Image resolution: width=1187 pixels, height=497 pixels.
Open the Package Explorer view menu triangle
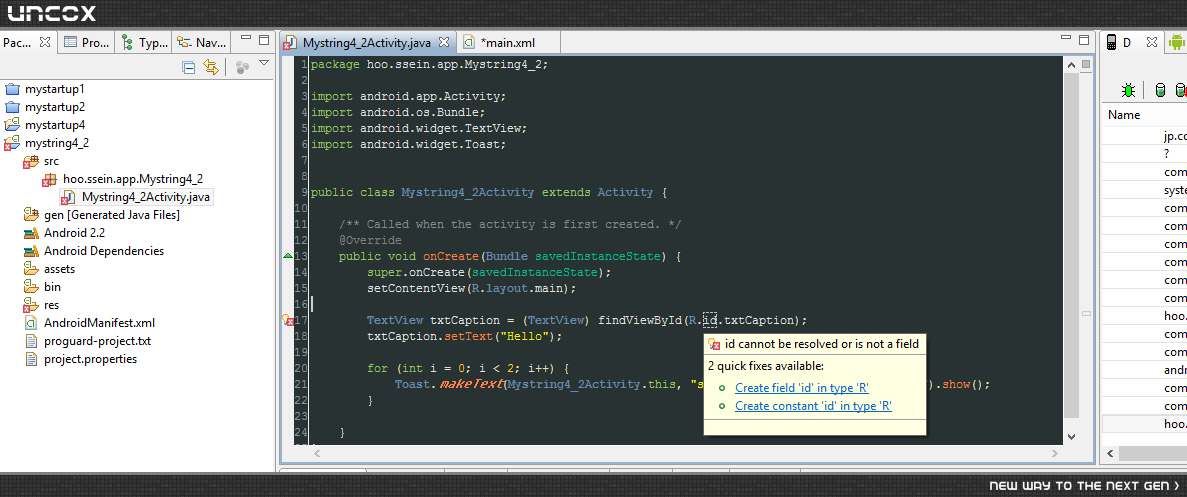(x=263, y=64)
